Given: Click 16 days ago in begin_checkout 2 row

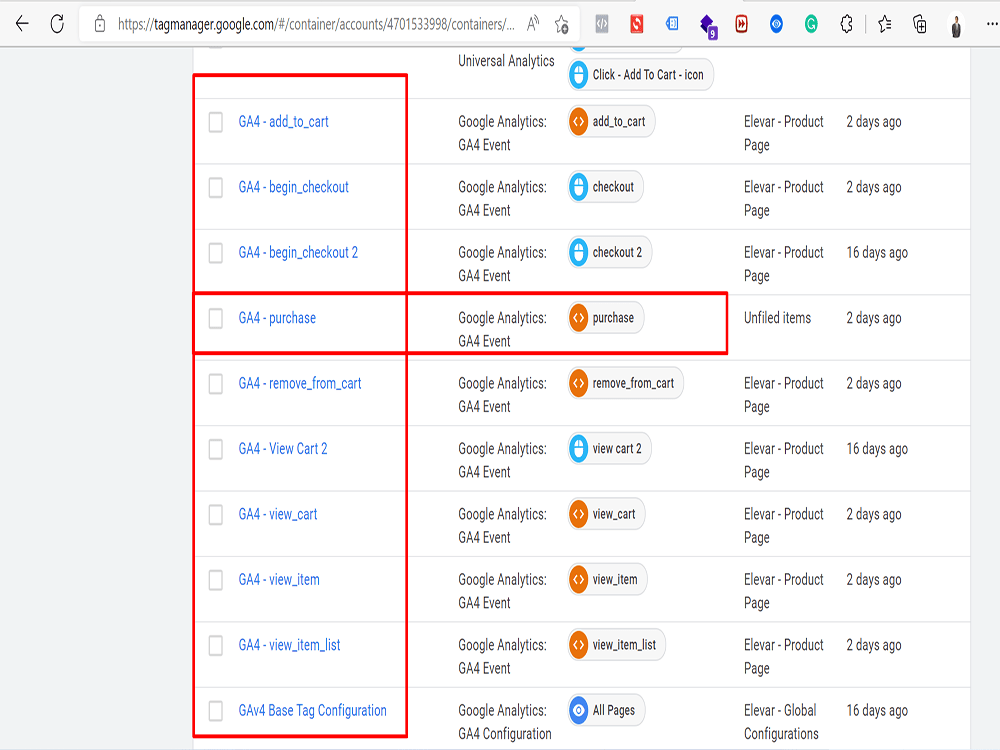Looking at the screenshot, I should coord(877,253).
